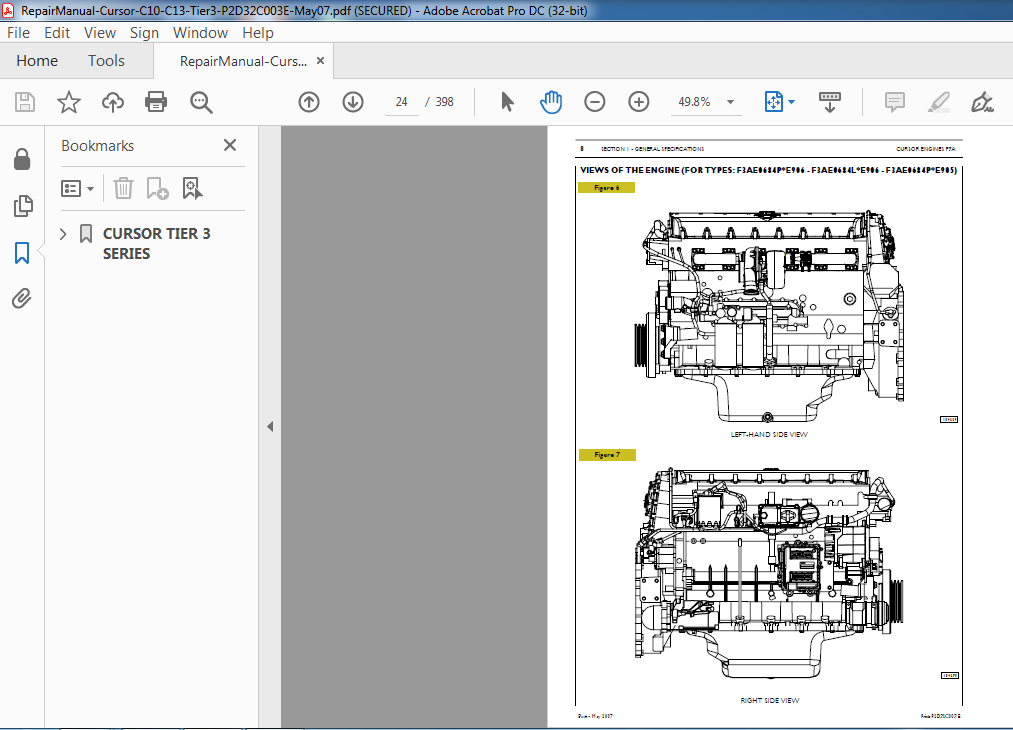Add a sticky note comment
This screenshot has width=1013, height=730.
[894, 102]
